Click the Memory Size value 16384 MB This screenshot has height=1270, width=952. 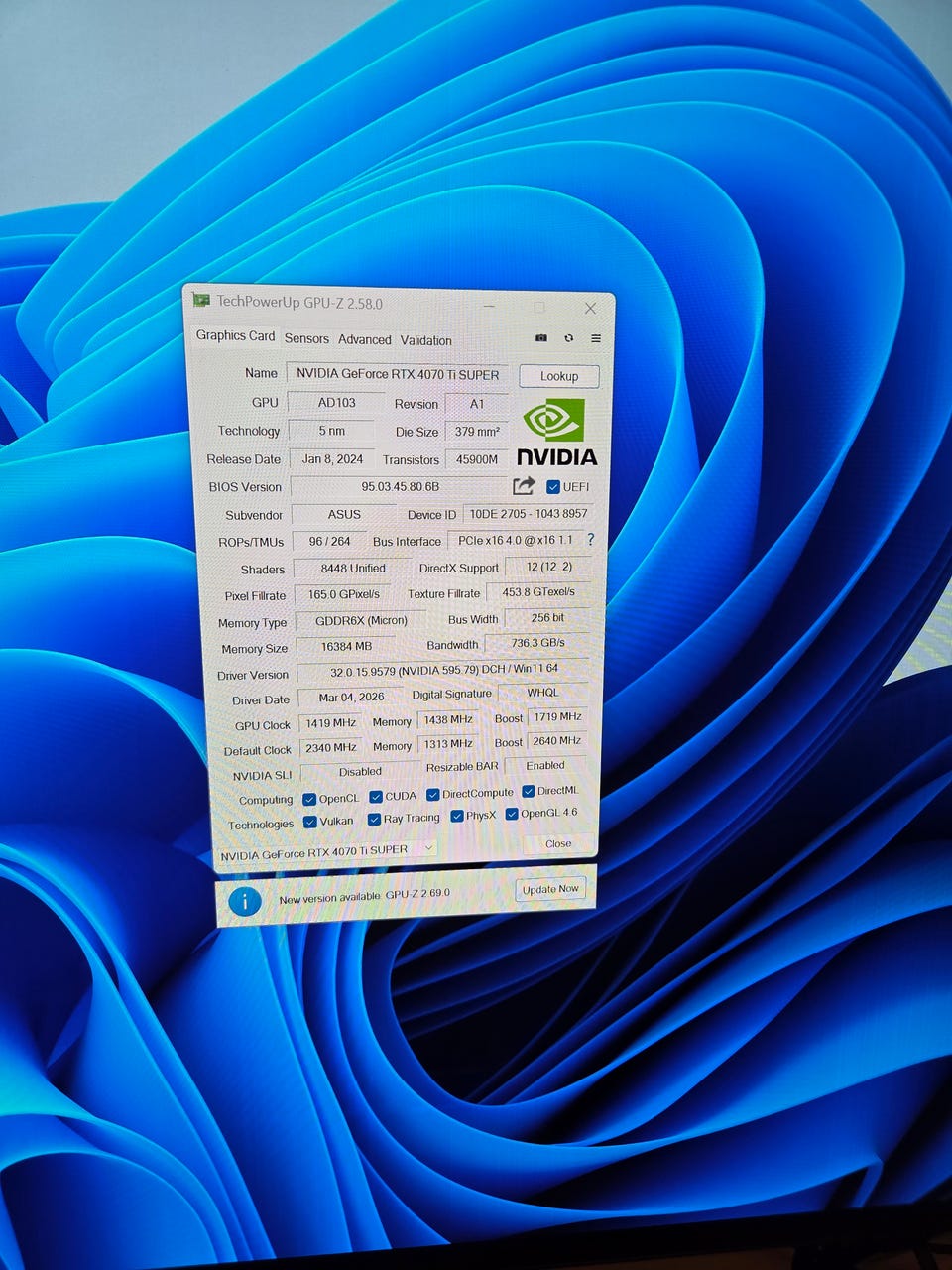tap(346, 646)
